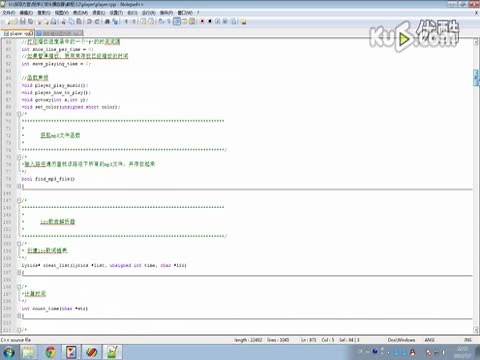
Task: Collapse the comment block at line 69
Action: pos(19,114)
